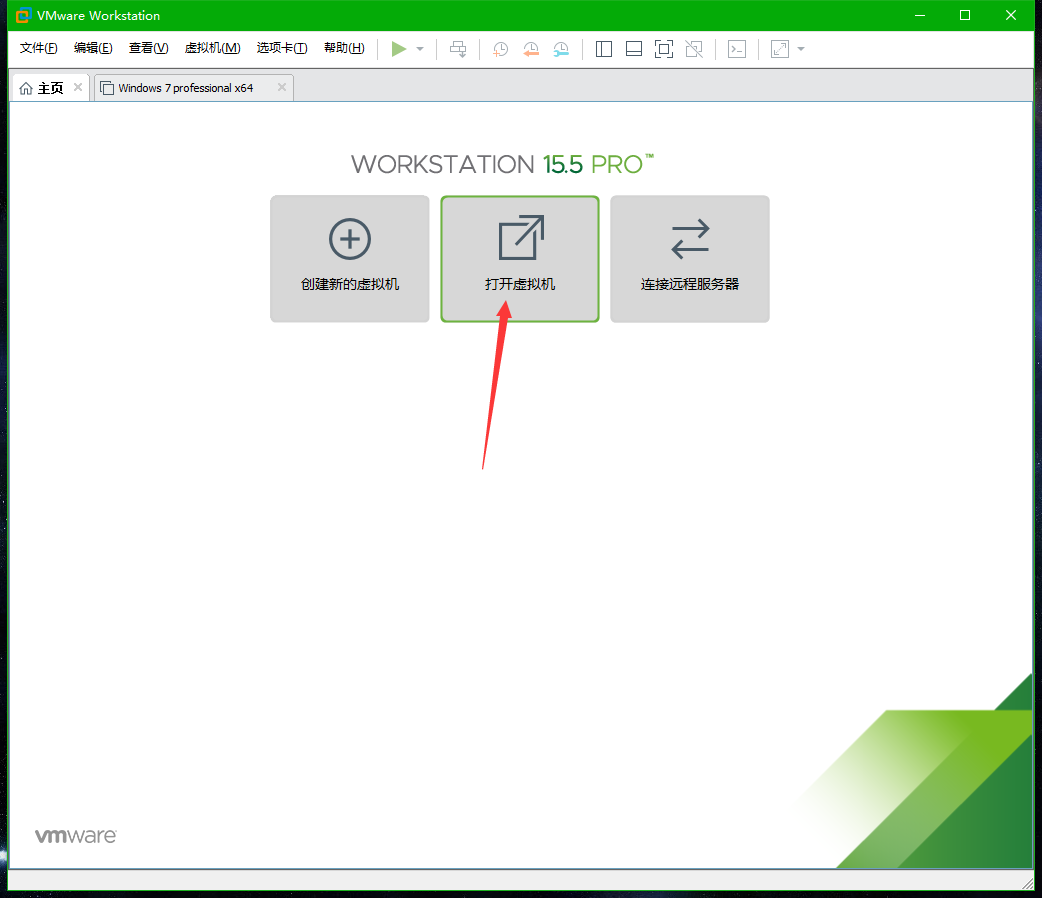Open the 查看(V) menu
Viewport: 1042px width, 898px height.
tap(148, 48)
